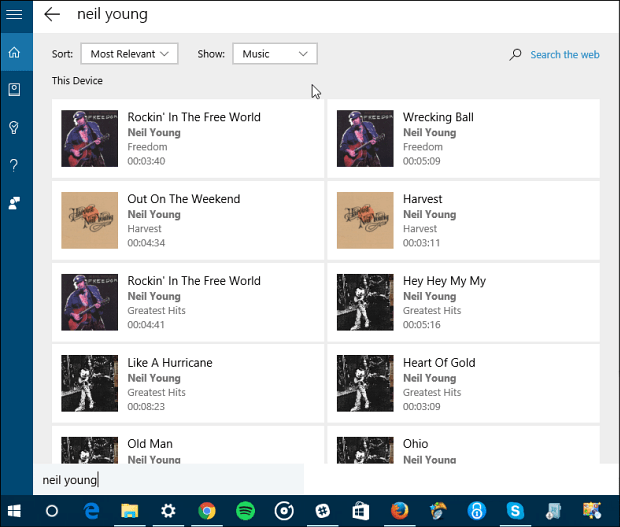Image resolution: width=620 pixels, height=527 pixels.
Task: Open File Explorer from taskbar
Action: click(x=130, y=511)
